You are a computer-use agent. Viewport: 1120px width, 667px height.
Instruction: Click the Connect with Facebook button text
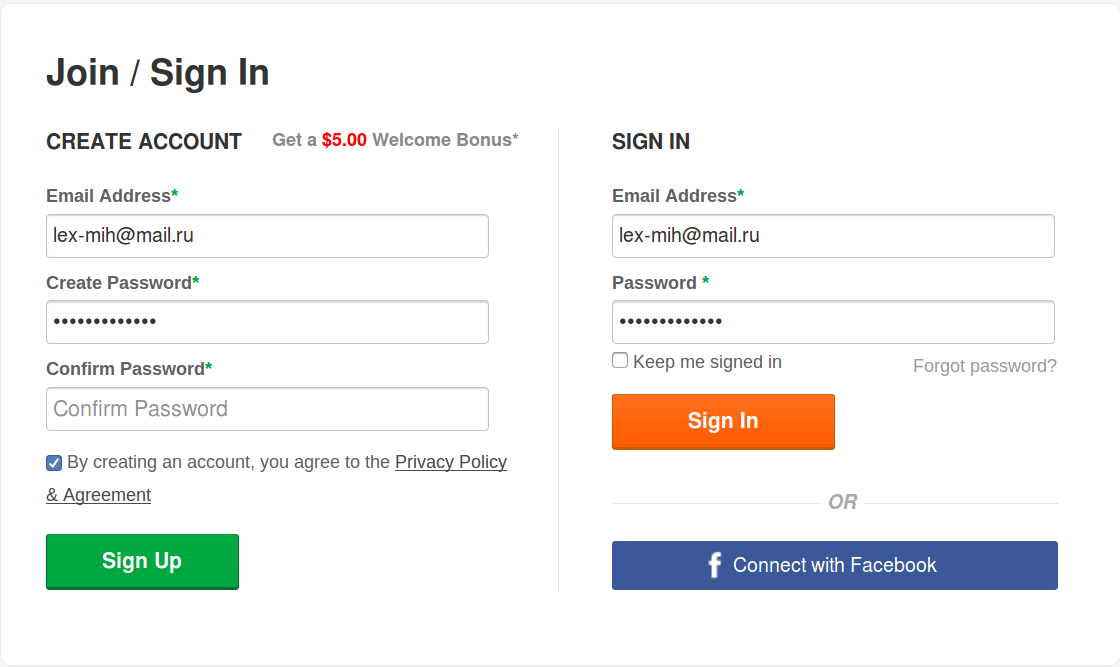834,566
